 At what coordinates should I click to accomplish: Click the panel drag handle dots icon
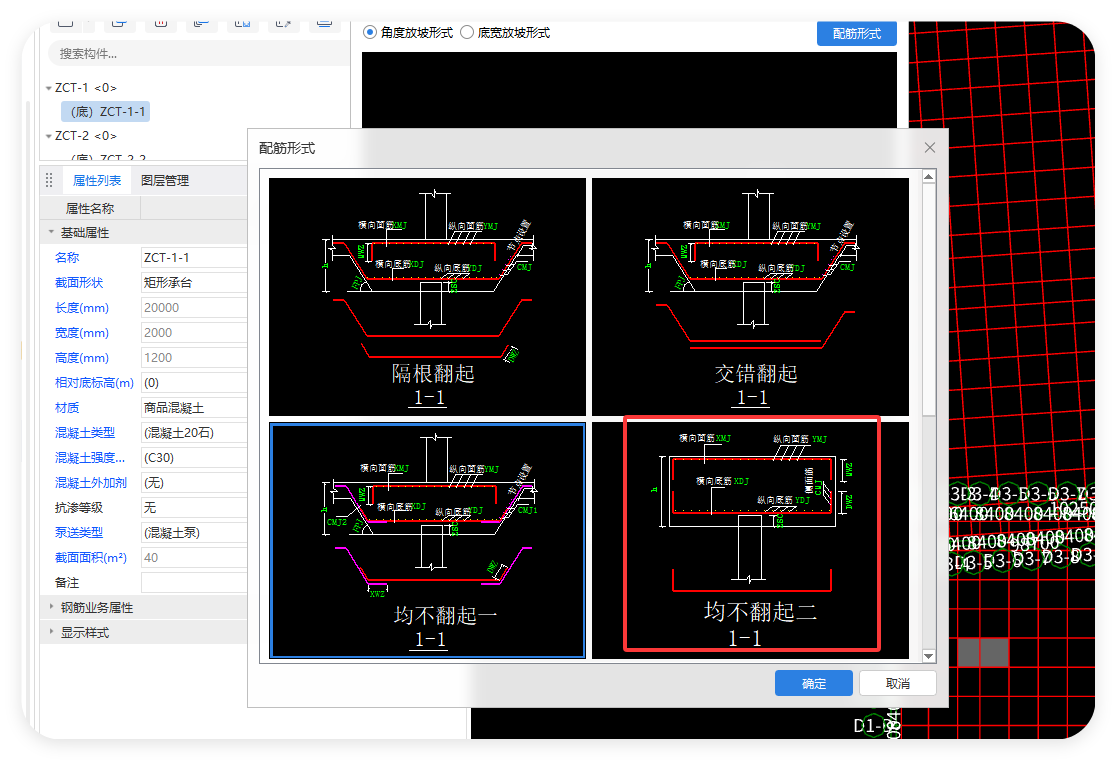(49, 181)
